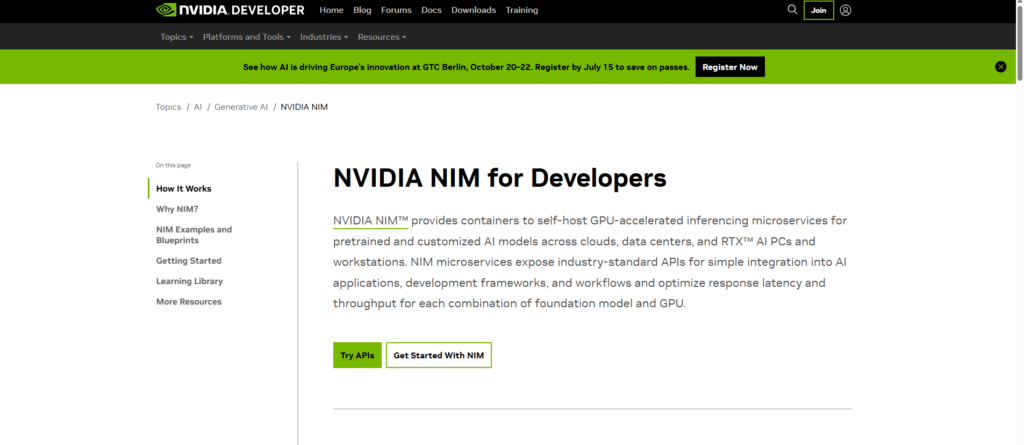The width and height of the screenshot is (1024, 445).
Task: Click the Try APIs button
Action: [357, 355]
